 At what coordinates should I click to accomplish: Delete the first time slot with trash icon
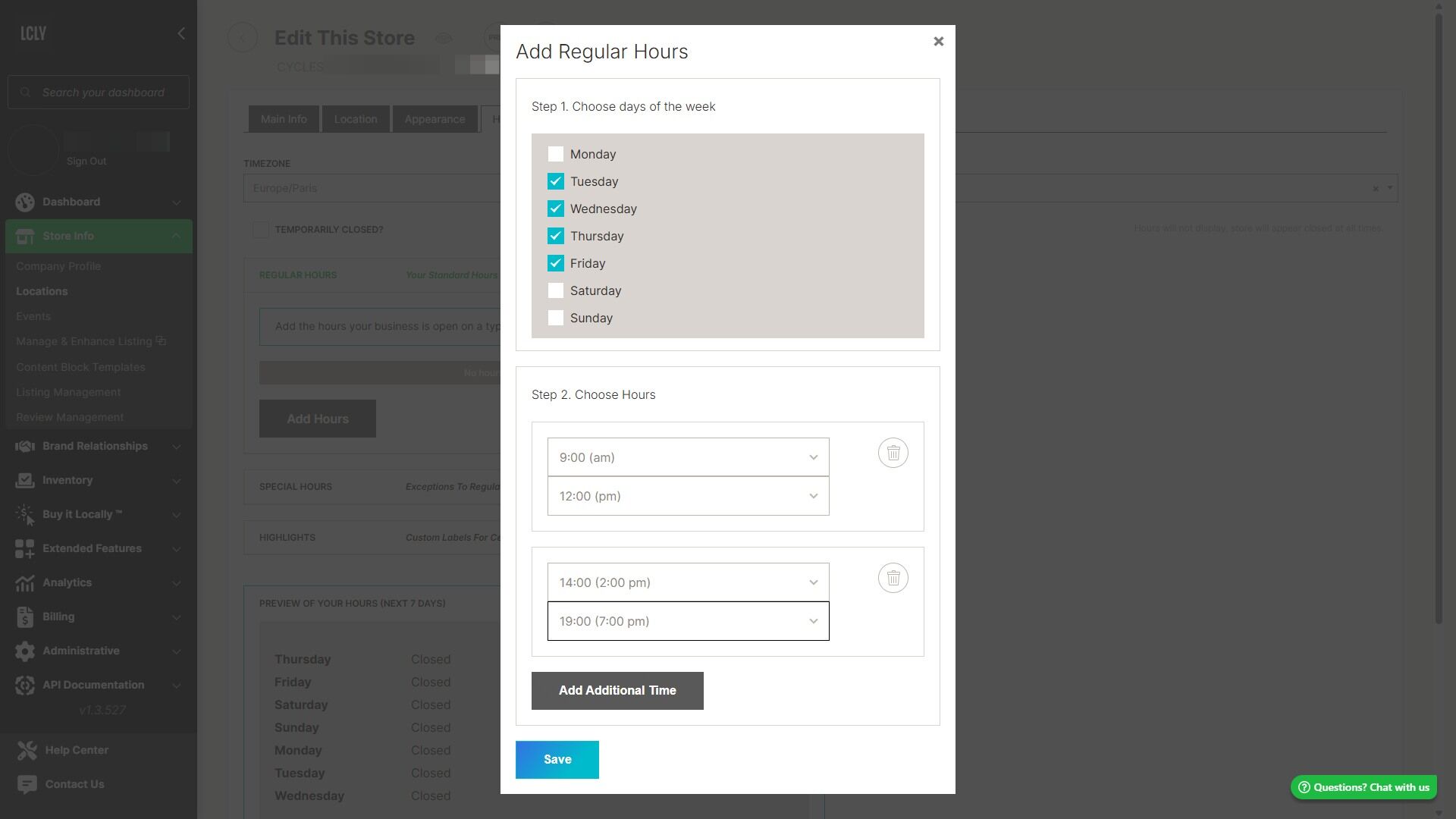[x=893, y=453]
